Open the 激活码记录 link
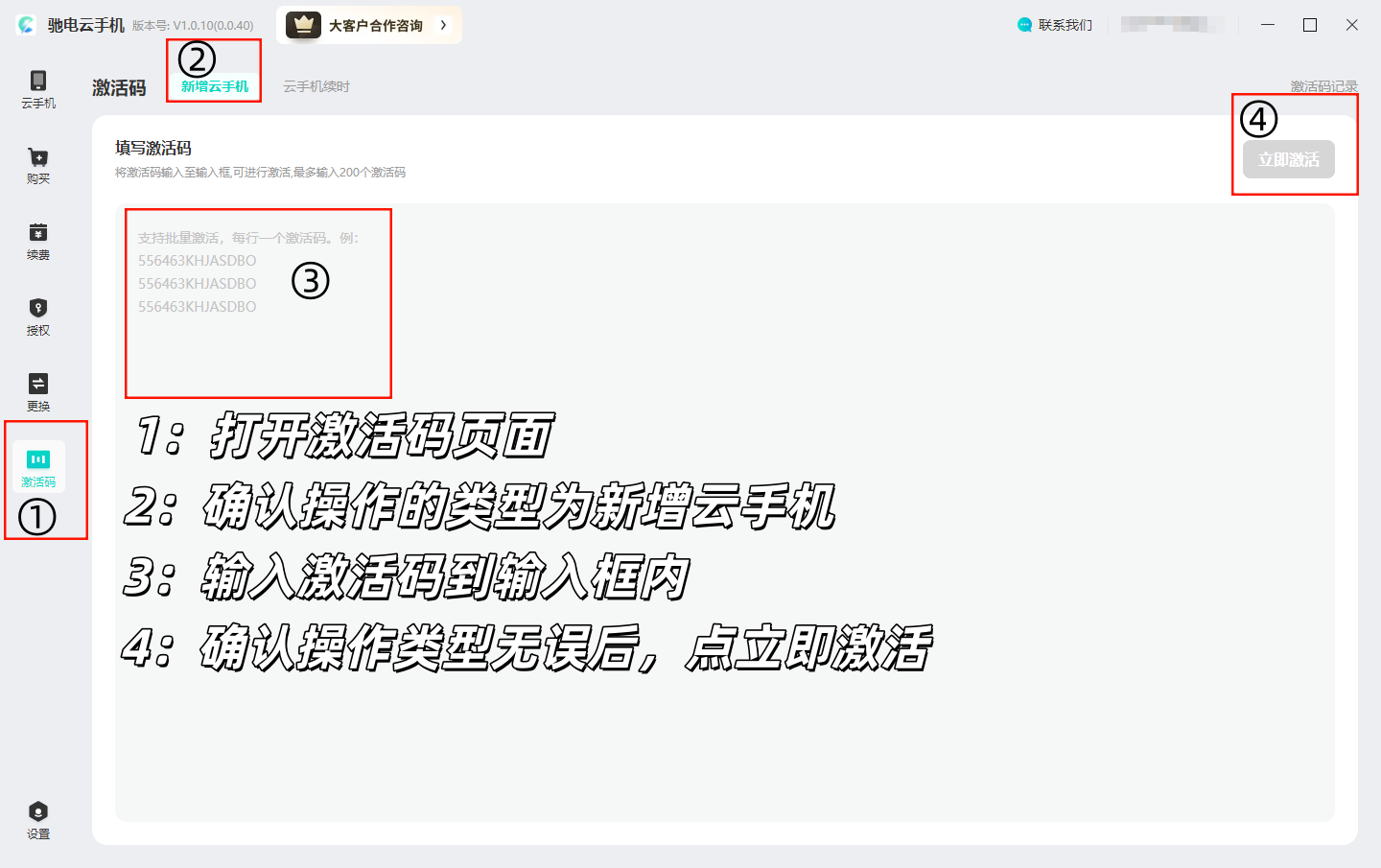This screenshot has height=868, width=1381. tap(1323, 86)
